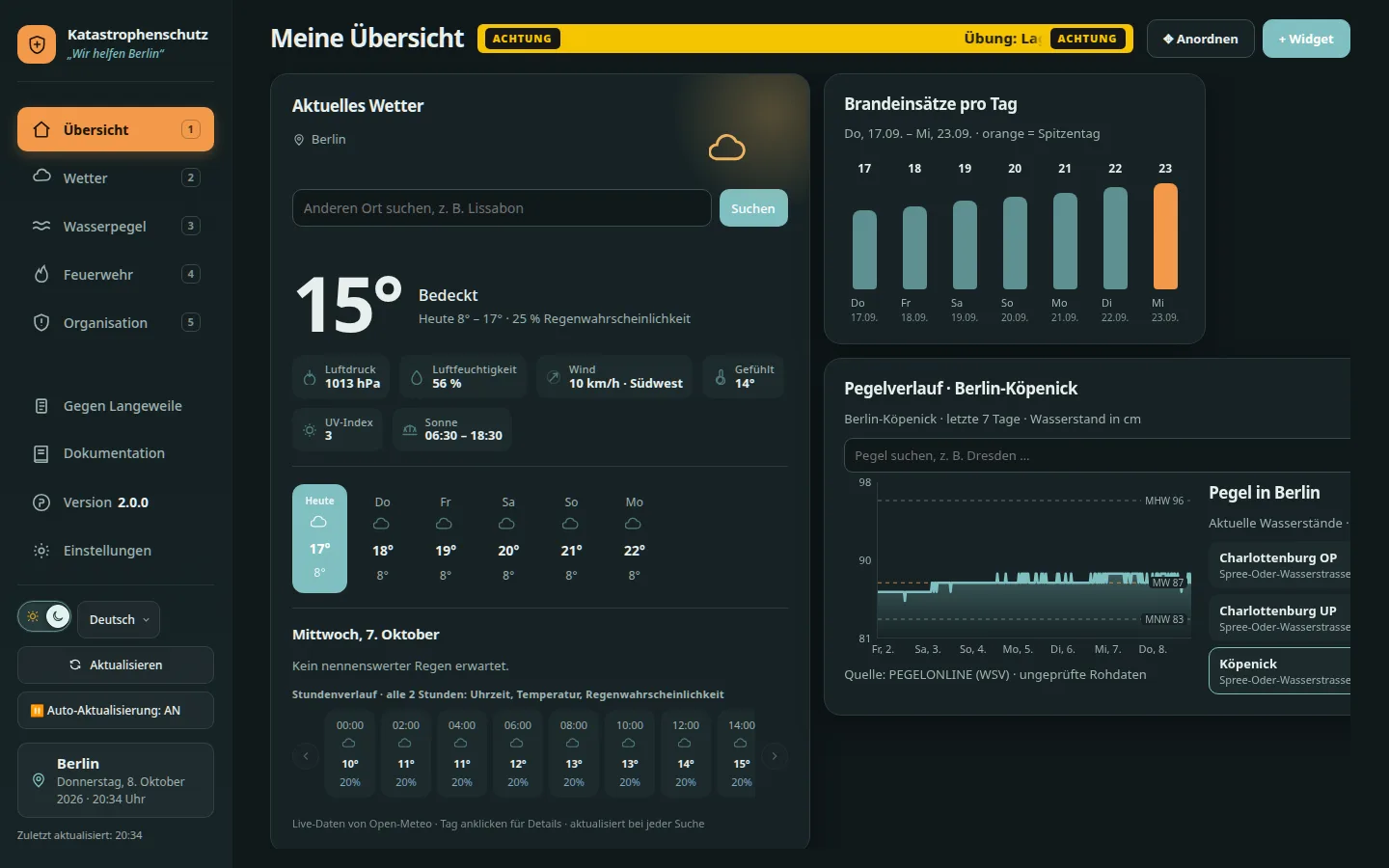
Task: Click the cloud icon next to Wetter
Action: (x=41, y=176)
